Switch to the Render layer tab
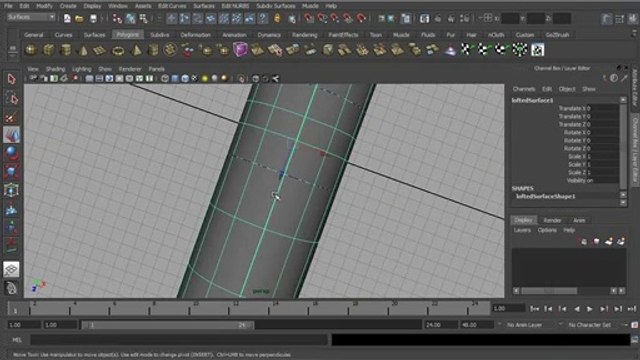640x360 pixels. (552, 220)
